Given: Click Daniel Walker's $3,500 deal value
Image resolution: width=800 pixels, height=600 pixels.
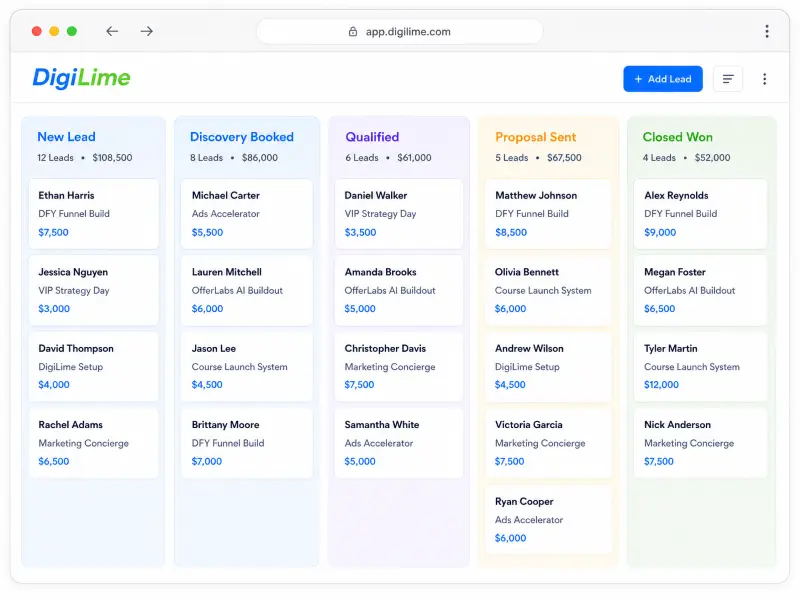Looking at the screenshot, I should point(360,232).
